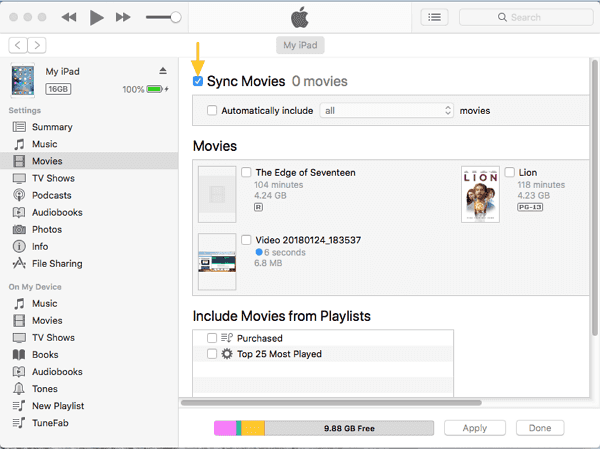Click the Lion movie poster thumbnail
Viewport: 600px width, 449px height.
tap(480, 194)
